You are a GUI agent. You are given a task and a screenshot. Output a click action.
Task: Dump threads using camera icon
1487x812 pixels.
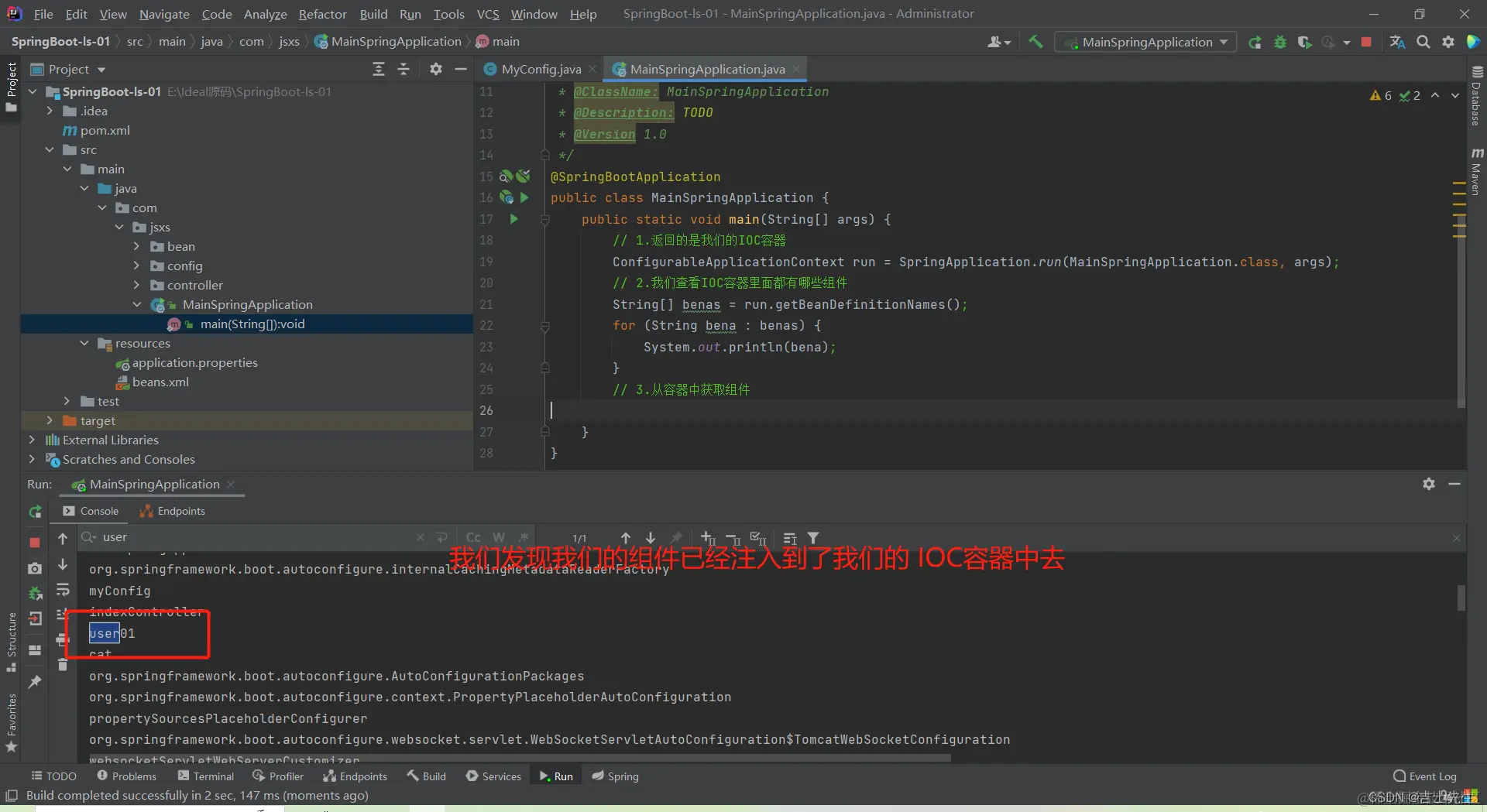(x=35, y=568)
